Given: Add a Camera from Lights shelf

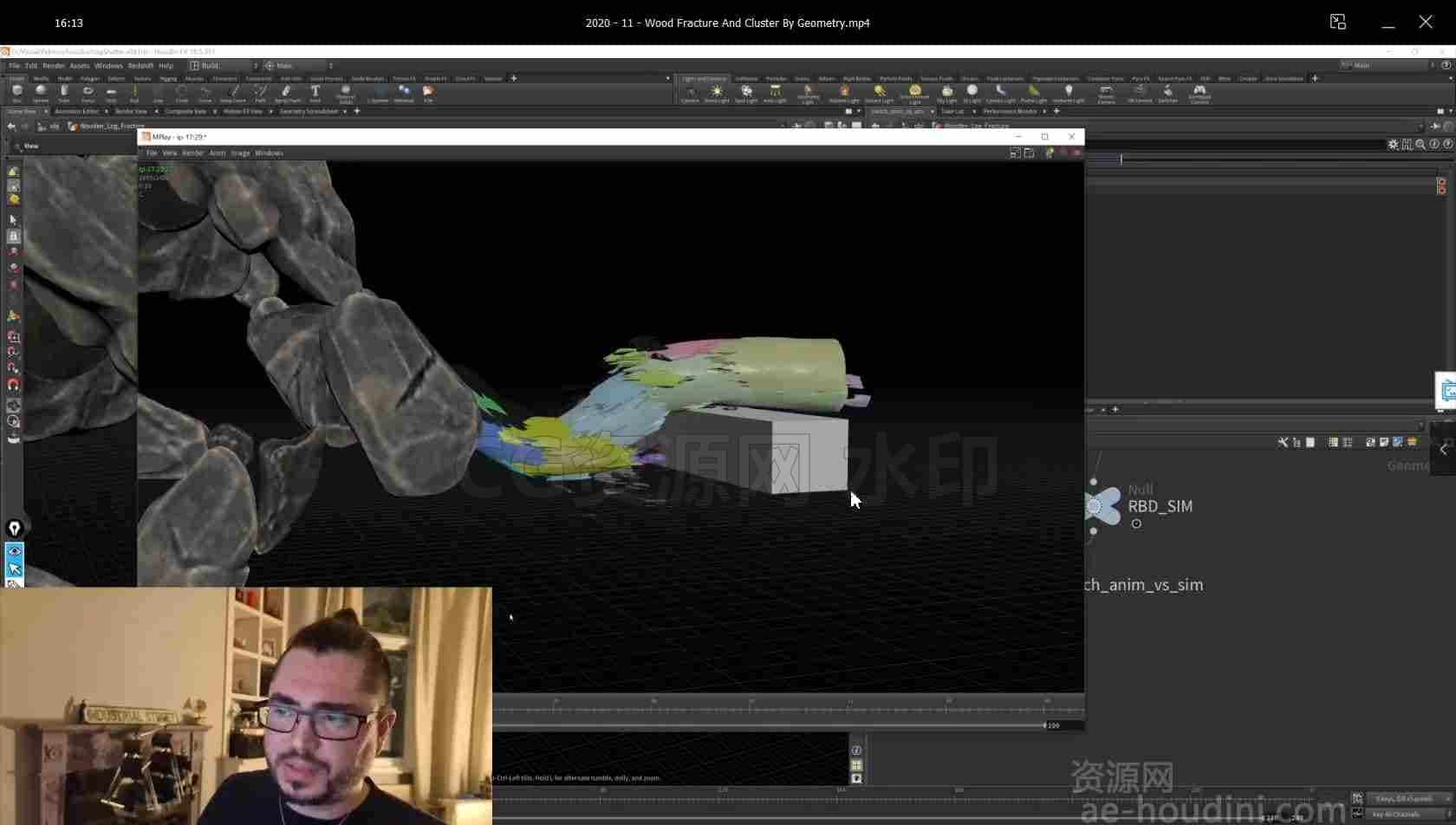Looking at the screenshot, I should click(690, 94).
